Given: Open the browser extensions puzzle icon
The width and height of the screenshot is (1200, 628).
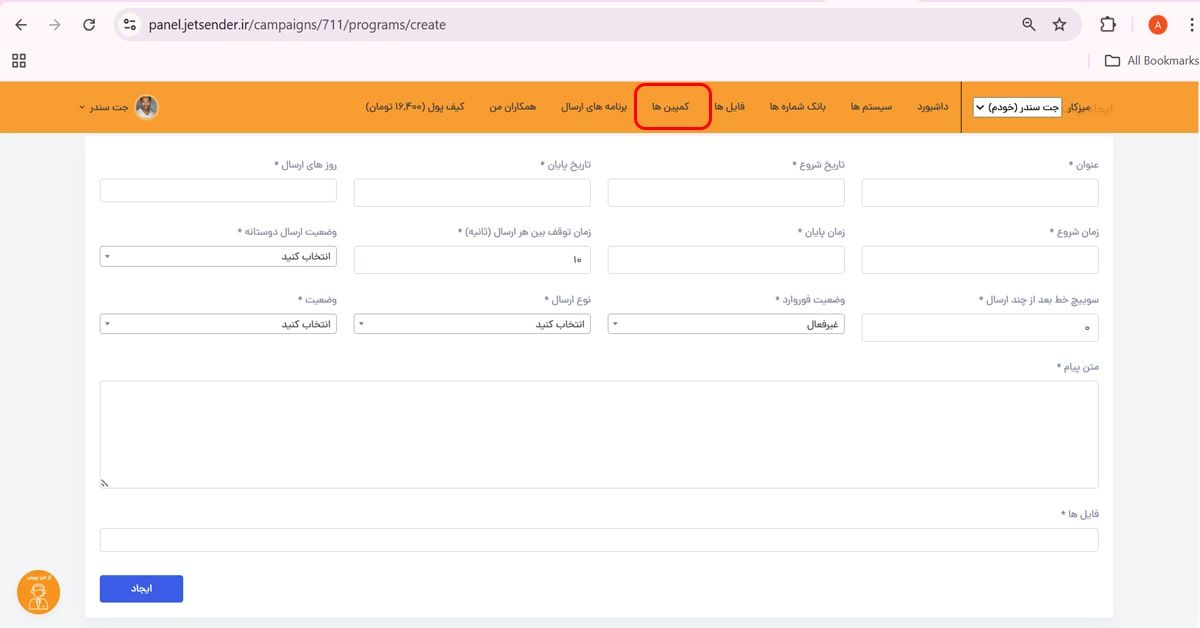Looking at the screenshot, I should pos(1107,25).
